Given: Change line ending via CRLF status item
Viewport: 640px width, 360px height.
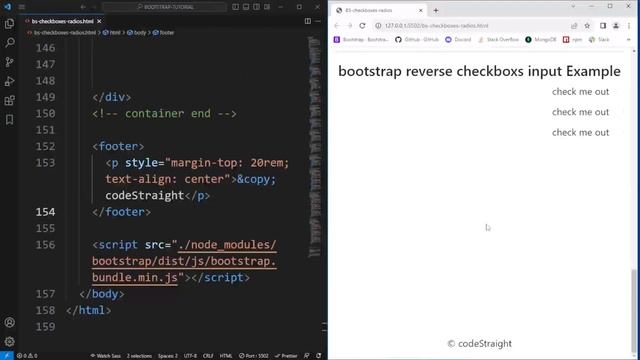Looking at the screenshot, I should pos(208,356).
